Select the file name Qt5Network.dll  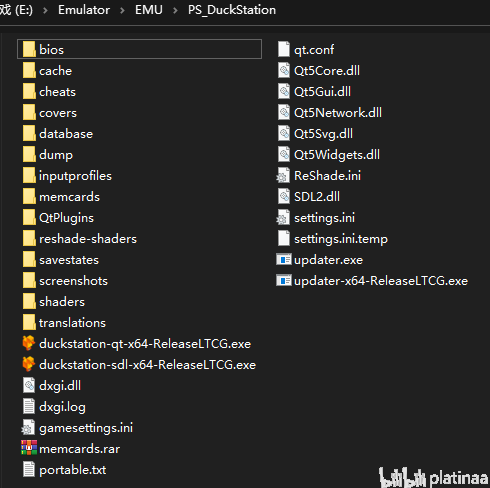point(338,113)
